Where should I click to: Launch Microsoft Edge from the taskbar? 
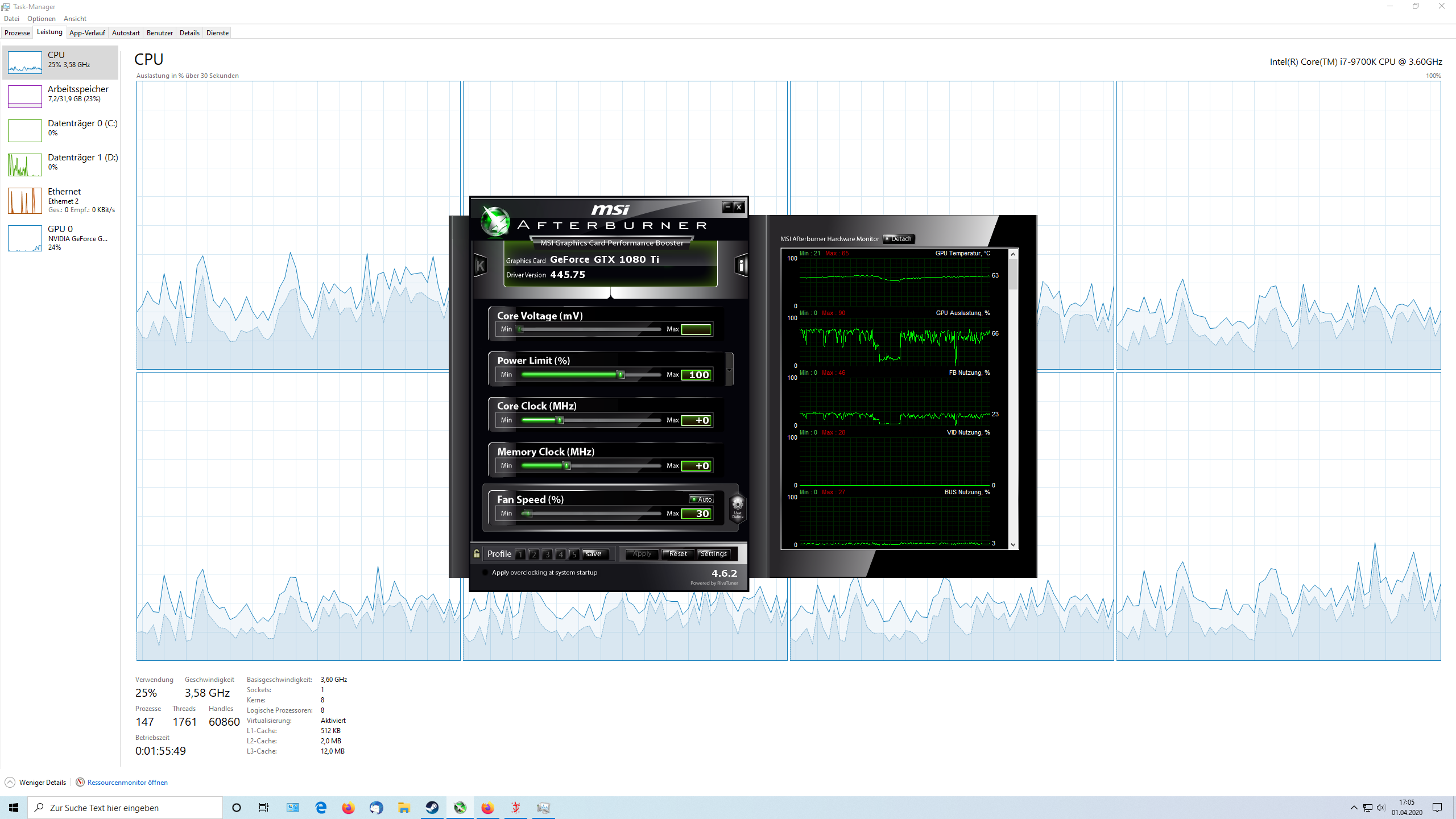point(321,808)
